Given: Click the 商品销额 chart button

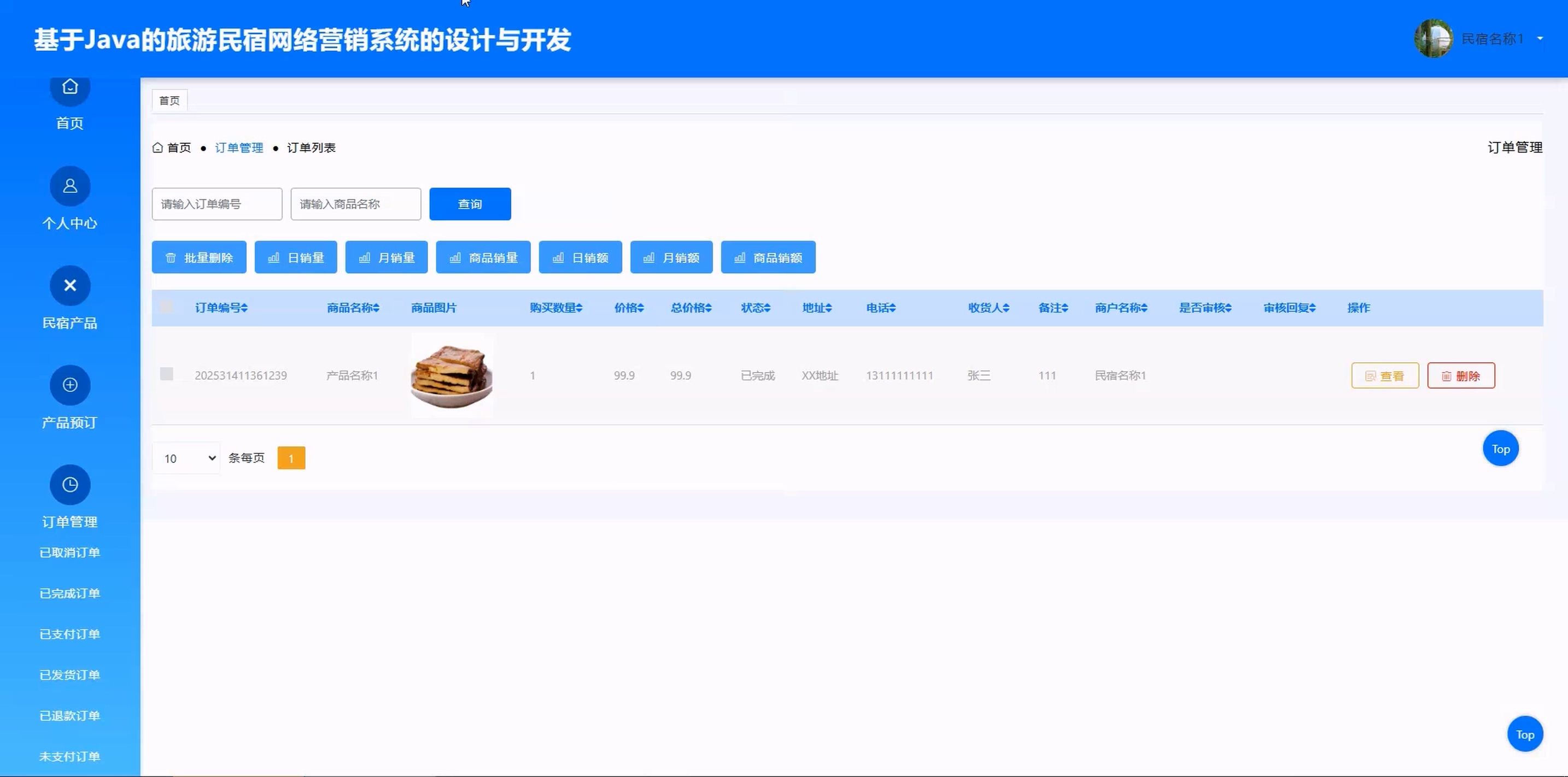Looking at the screenshot, I should click(x=768, y=257).
